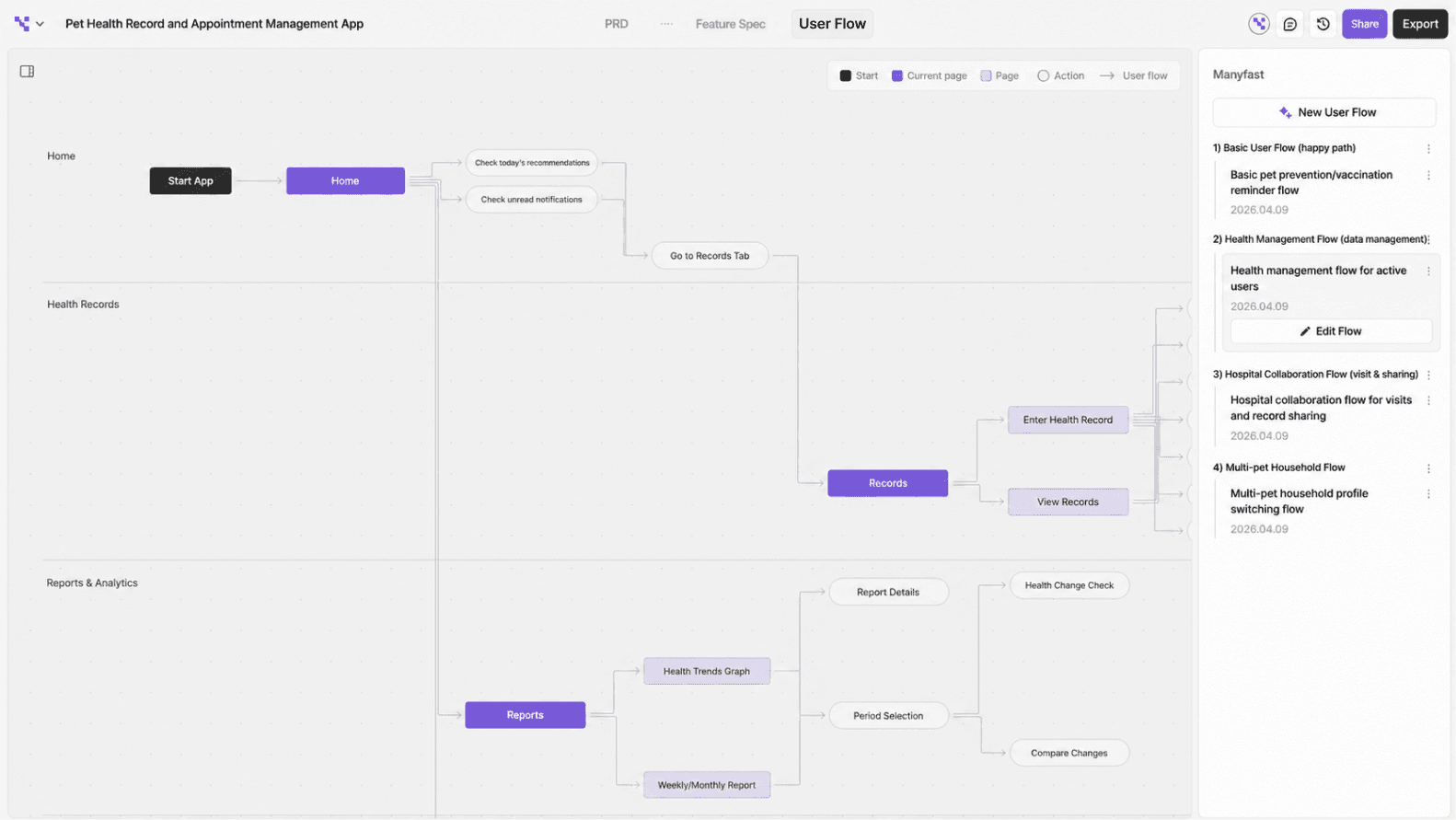The image size is (1456, 820).
Task: Select the User Flow tab
Action: tap(832, 24)
